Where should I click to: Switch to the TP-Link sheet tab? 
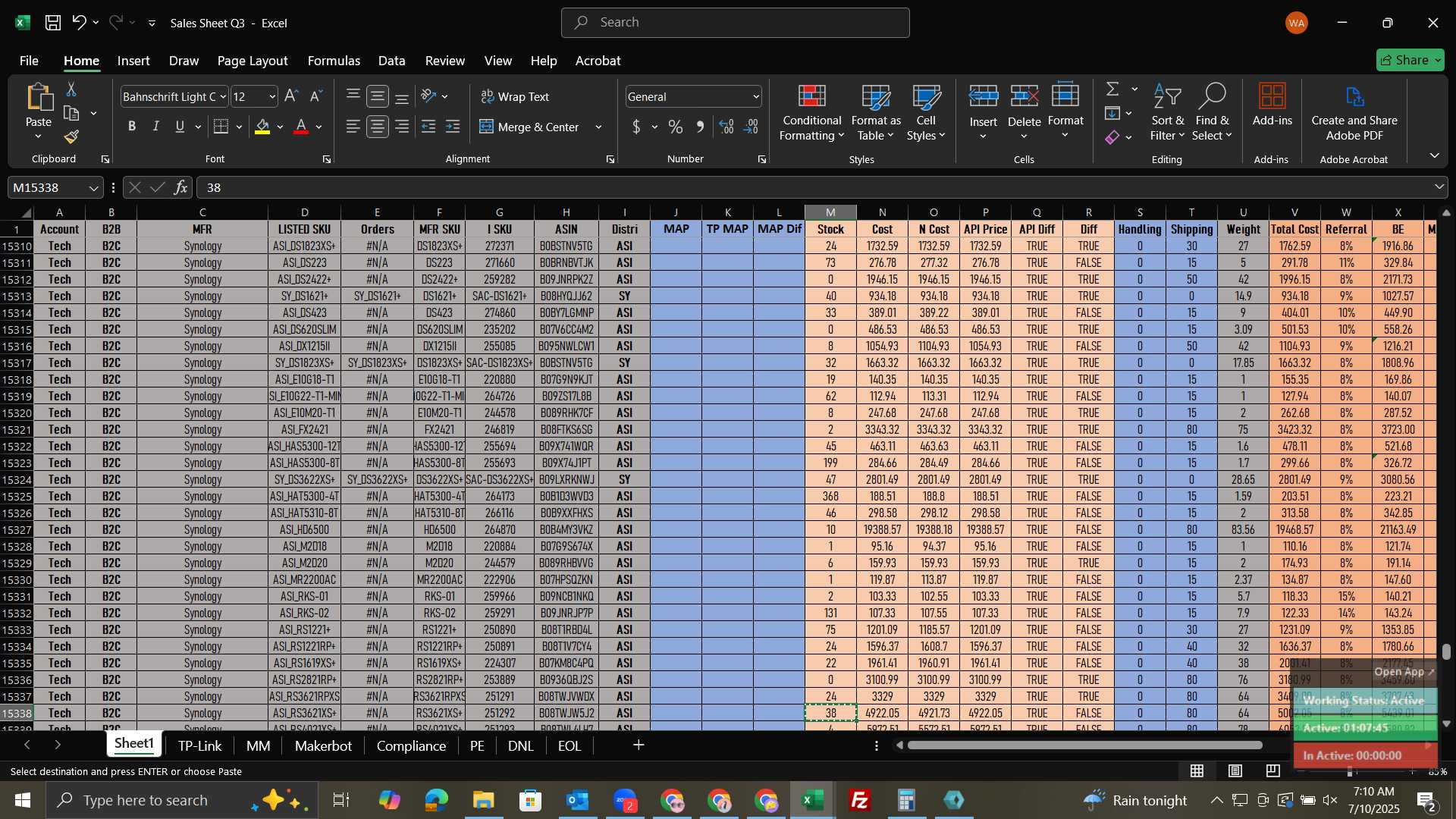pos(200,745)
